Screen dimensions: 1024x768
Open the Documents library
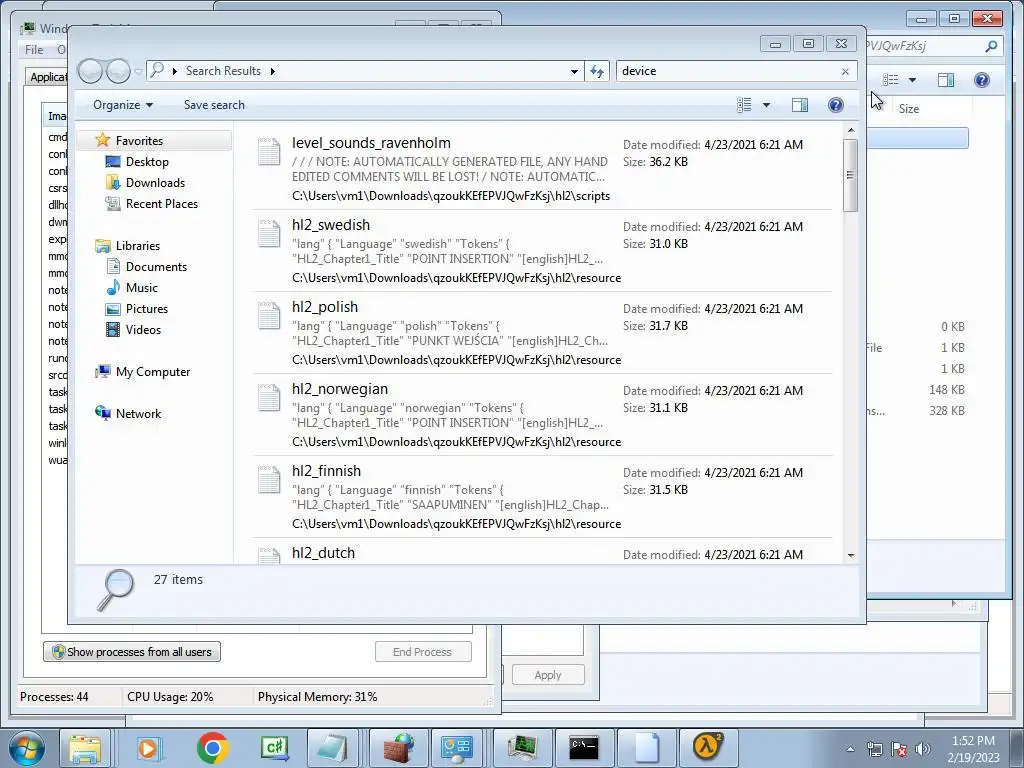click(156, 266)
